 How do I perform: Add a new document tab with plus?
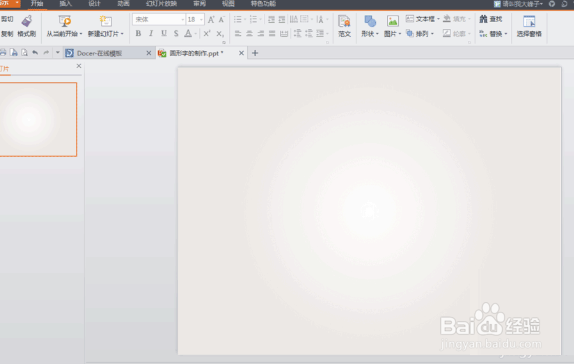point(255,53)
